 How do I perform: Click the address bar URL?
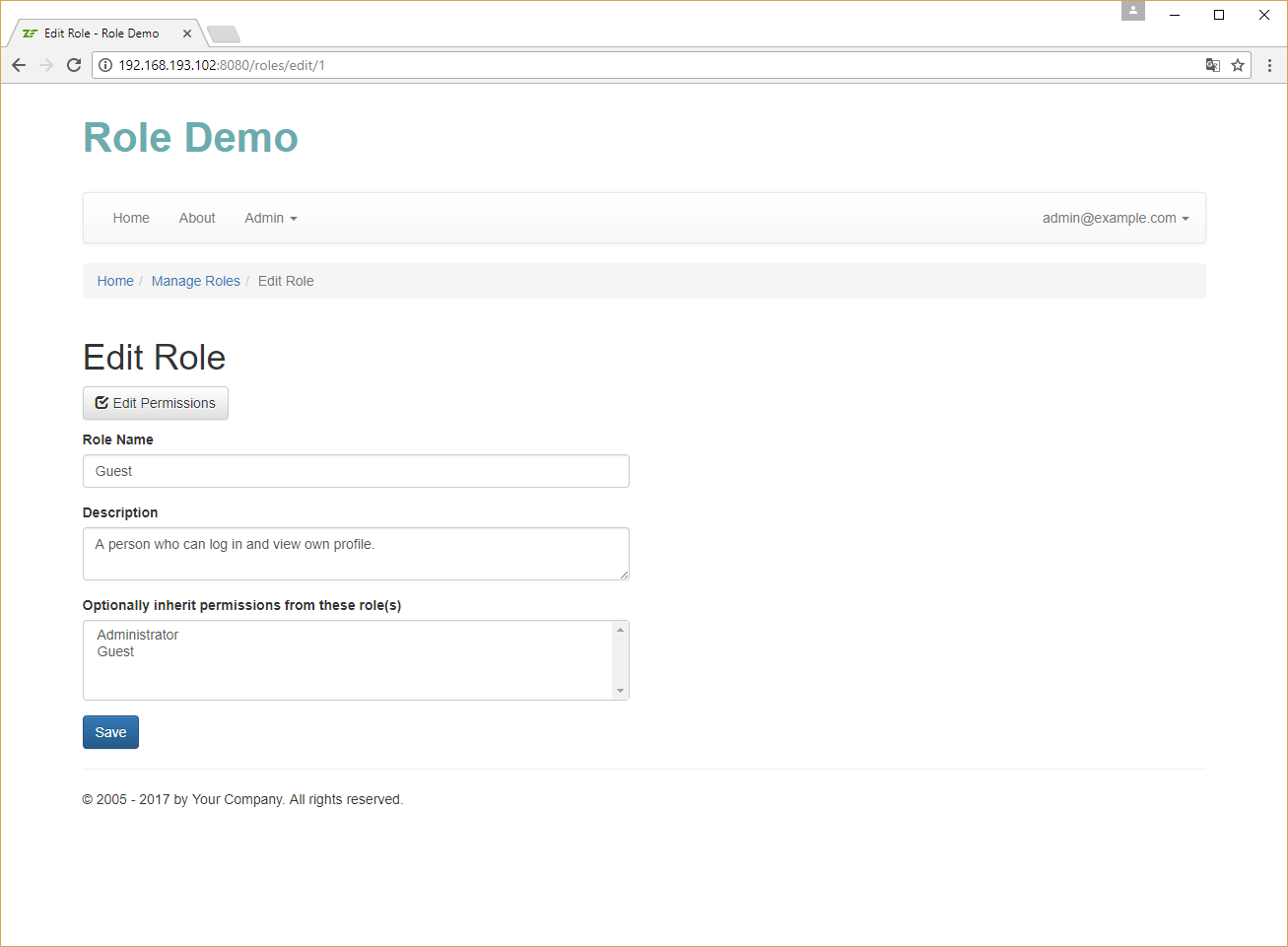pos(222,65)
